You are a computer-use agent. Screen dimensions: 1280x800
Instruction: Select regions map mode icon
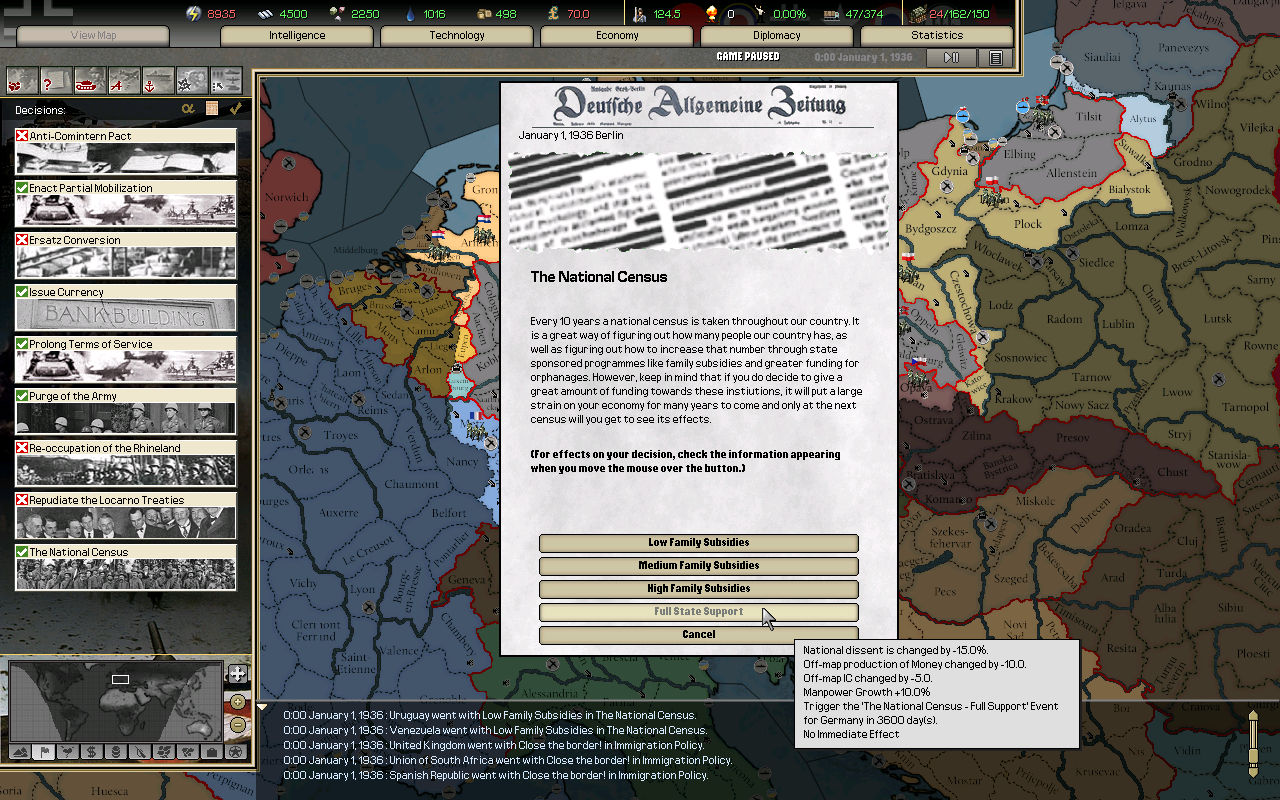coord(163,751)
